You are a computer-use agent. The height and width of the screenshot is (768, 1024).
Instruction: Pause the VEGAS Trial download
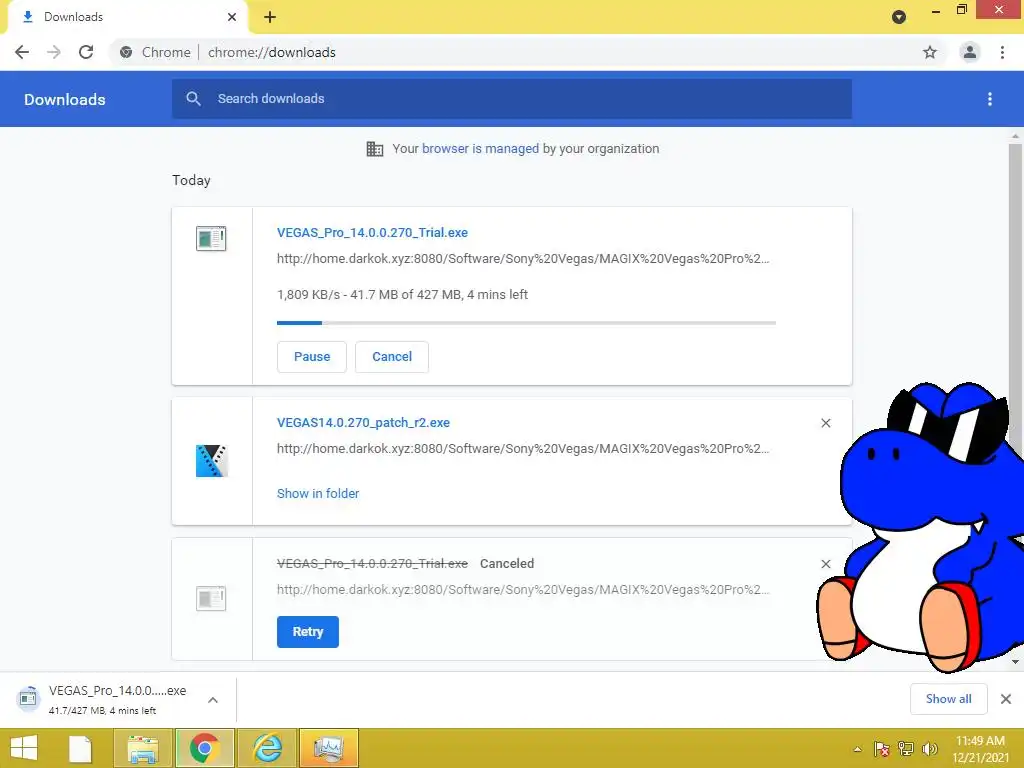click(x=312, y=357)
